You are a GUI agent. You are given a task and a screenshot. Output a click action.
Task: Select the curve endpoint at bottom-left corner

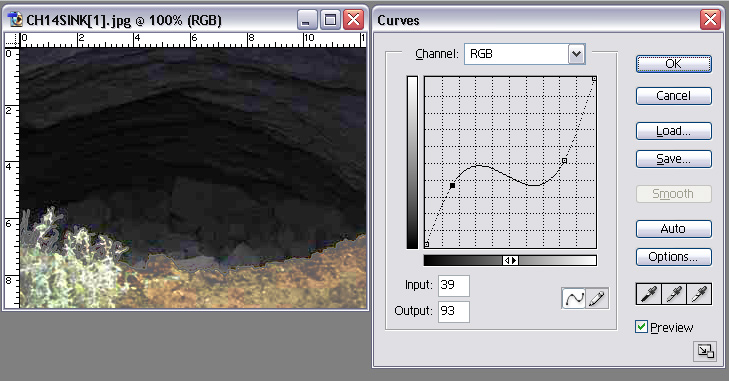426,244
